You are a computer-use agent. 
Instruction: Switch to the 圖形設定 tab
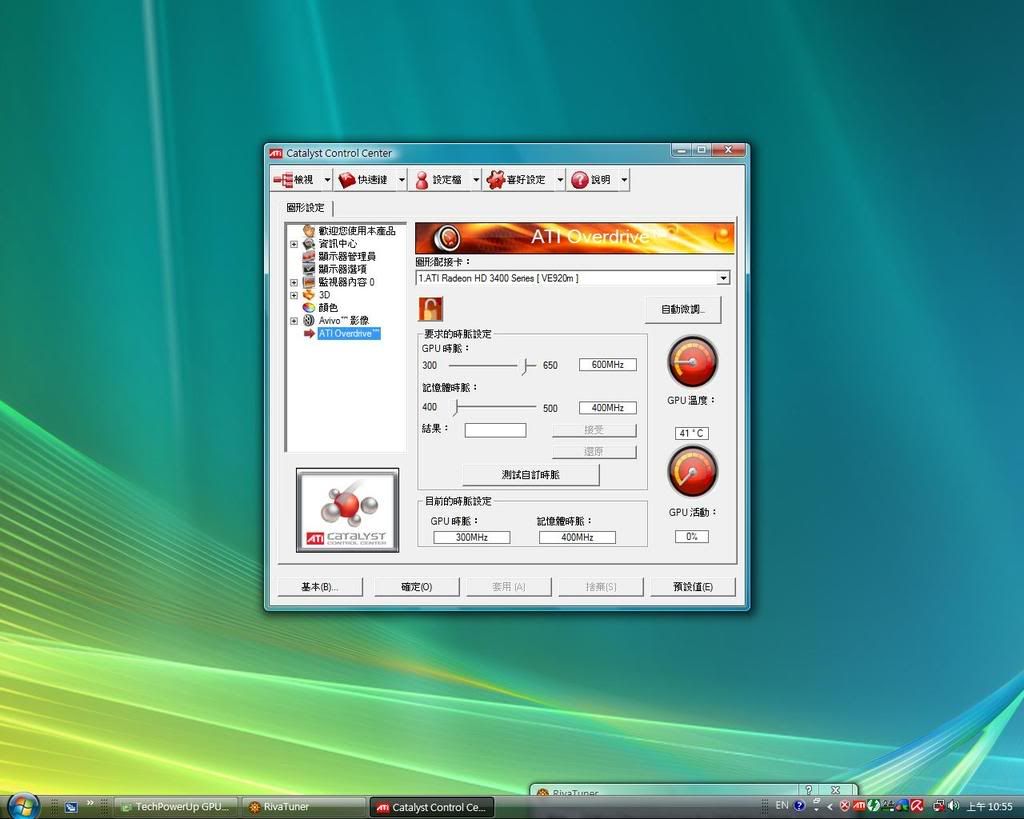point(305,208)
